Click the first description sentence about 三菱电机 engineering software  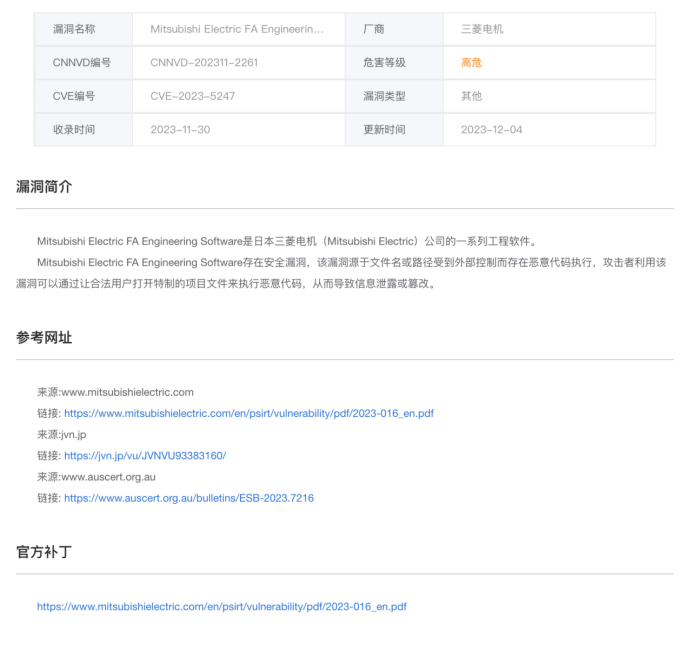287,241
